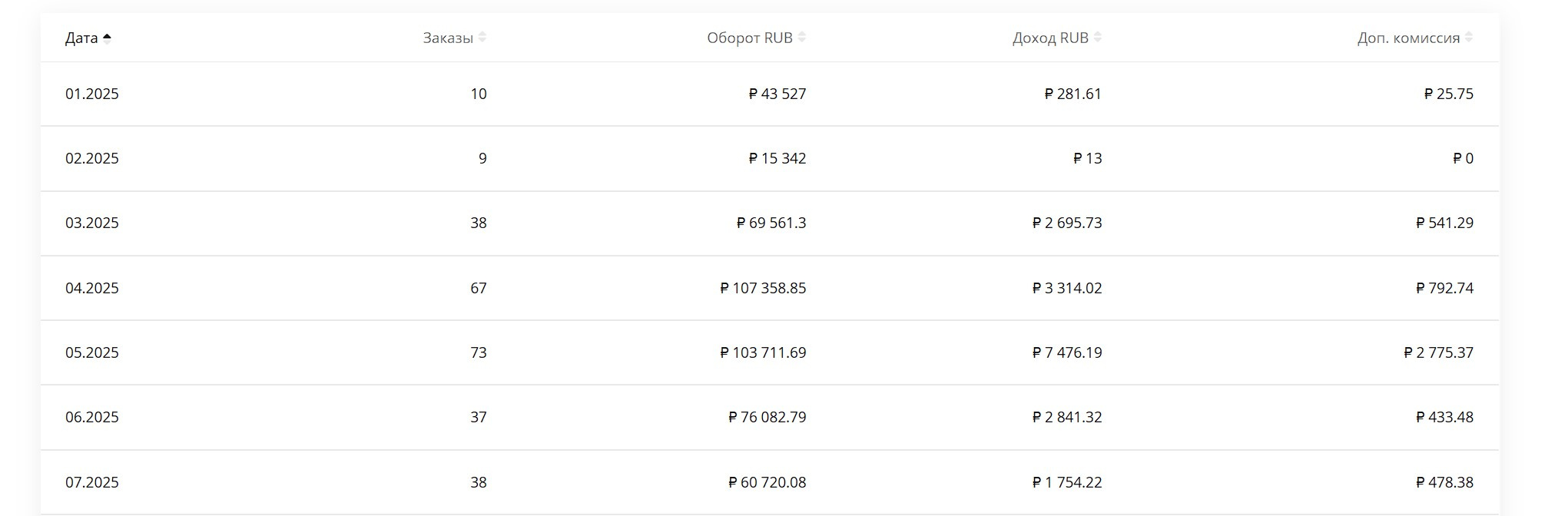Select the 02.2025 date cell
1568x516 pixels.
click(x=92, y=158)
